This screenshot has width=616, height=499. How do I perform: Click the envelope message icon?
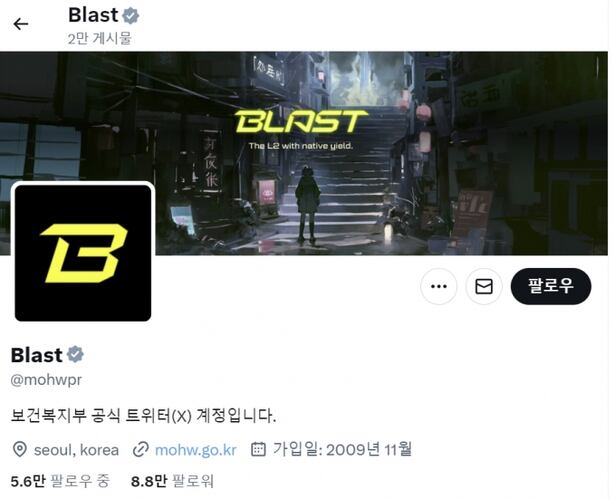pos(484,286)
